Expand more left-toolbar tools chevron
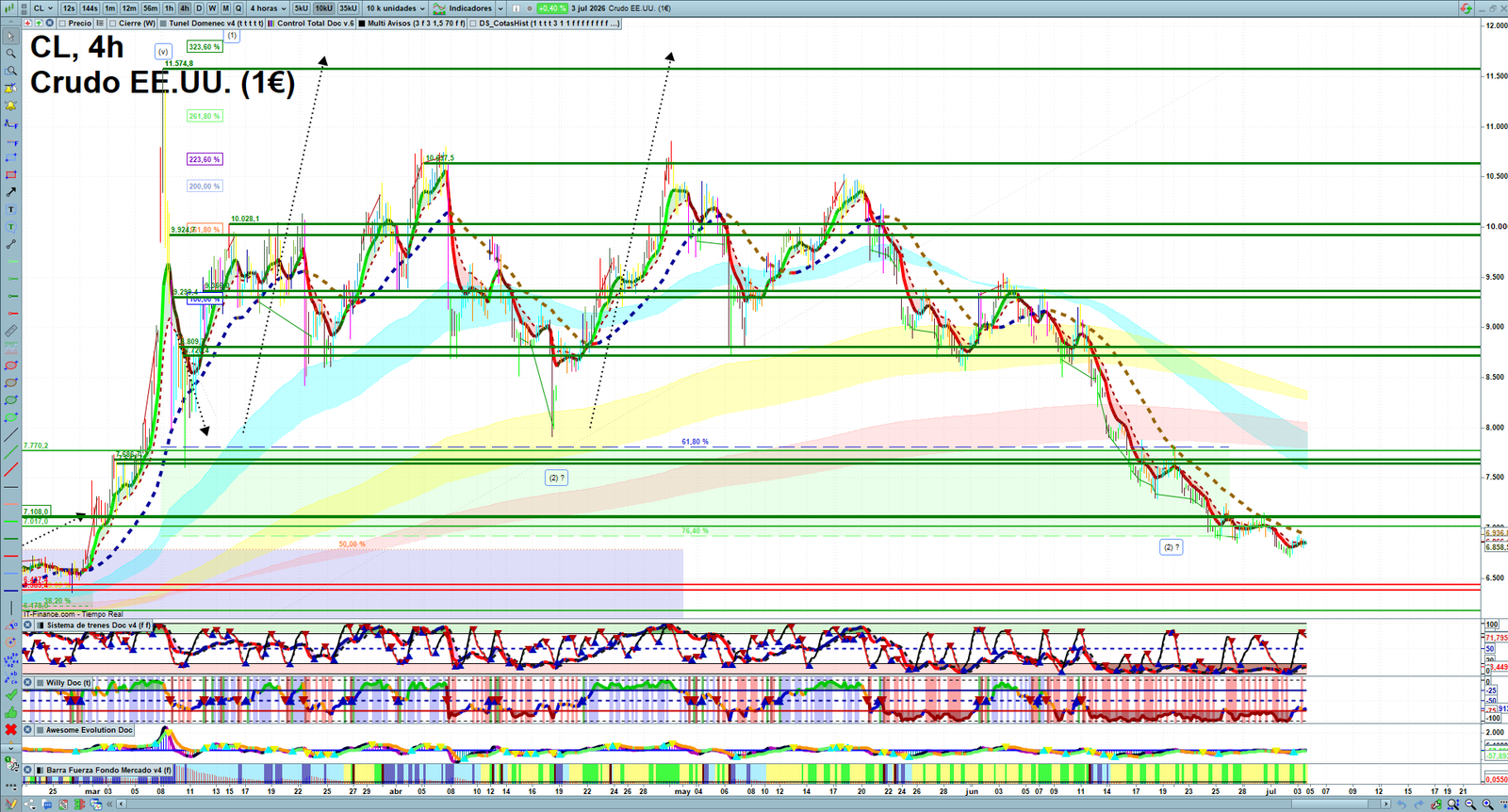Viewport: 1508px width, 812px height. 10,748
